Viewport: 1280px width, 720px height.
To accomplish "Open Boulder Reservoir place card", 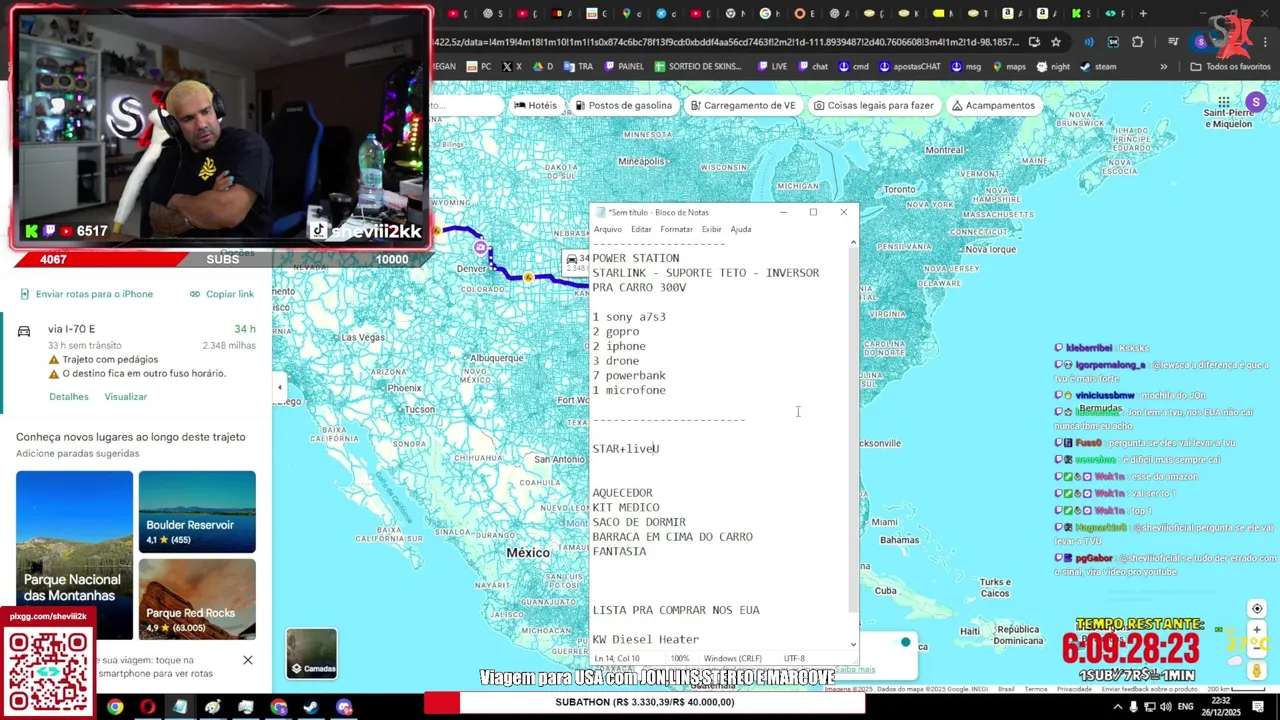I will pyautogui.click(x=197, y=512).
